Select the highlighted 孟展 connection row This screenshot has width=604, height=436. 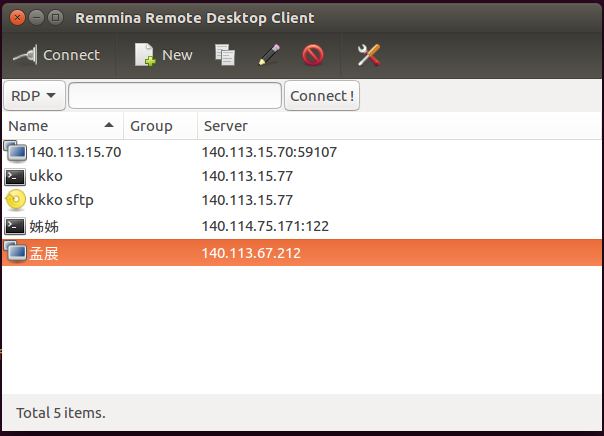[x=302, y=253]
